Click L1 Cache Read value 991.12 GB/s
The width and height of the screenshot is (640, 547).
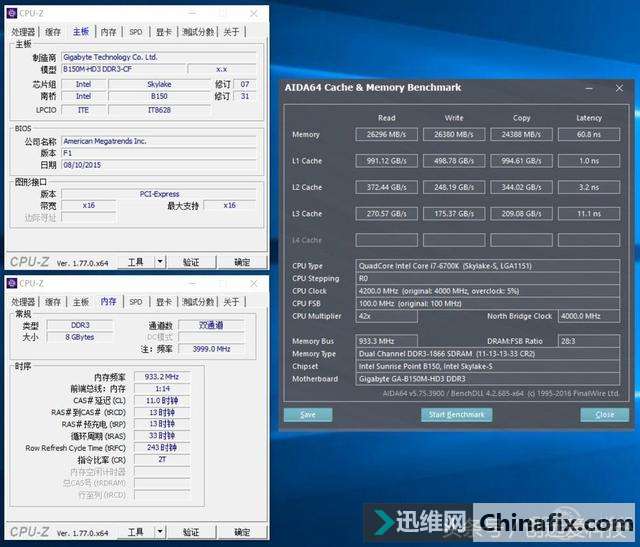[387, 161]
